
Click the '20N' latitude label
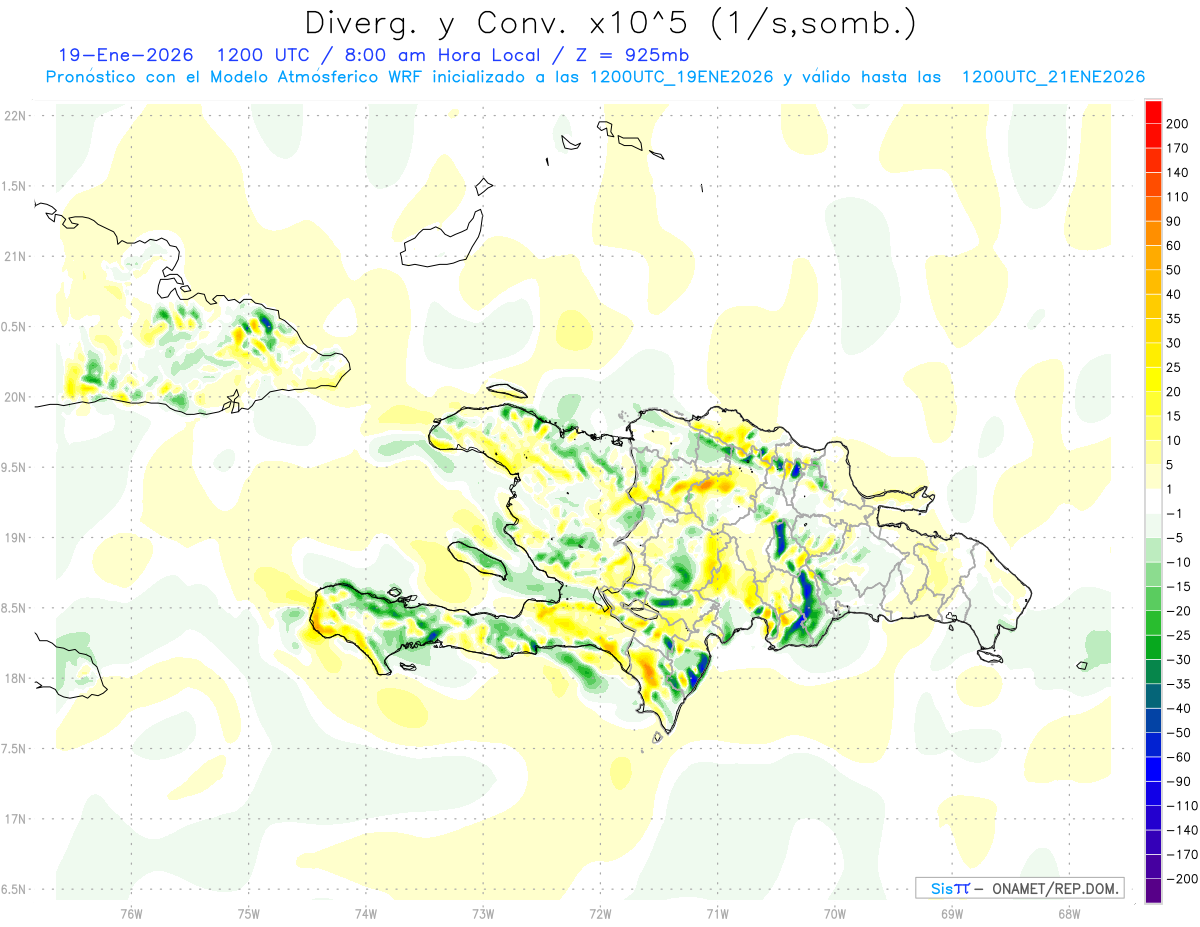[x=14, y=397]
